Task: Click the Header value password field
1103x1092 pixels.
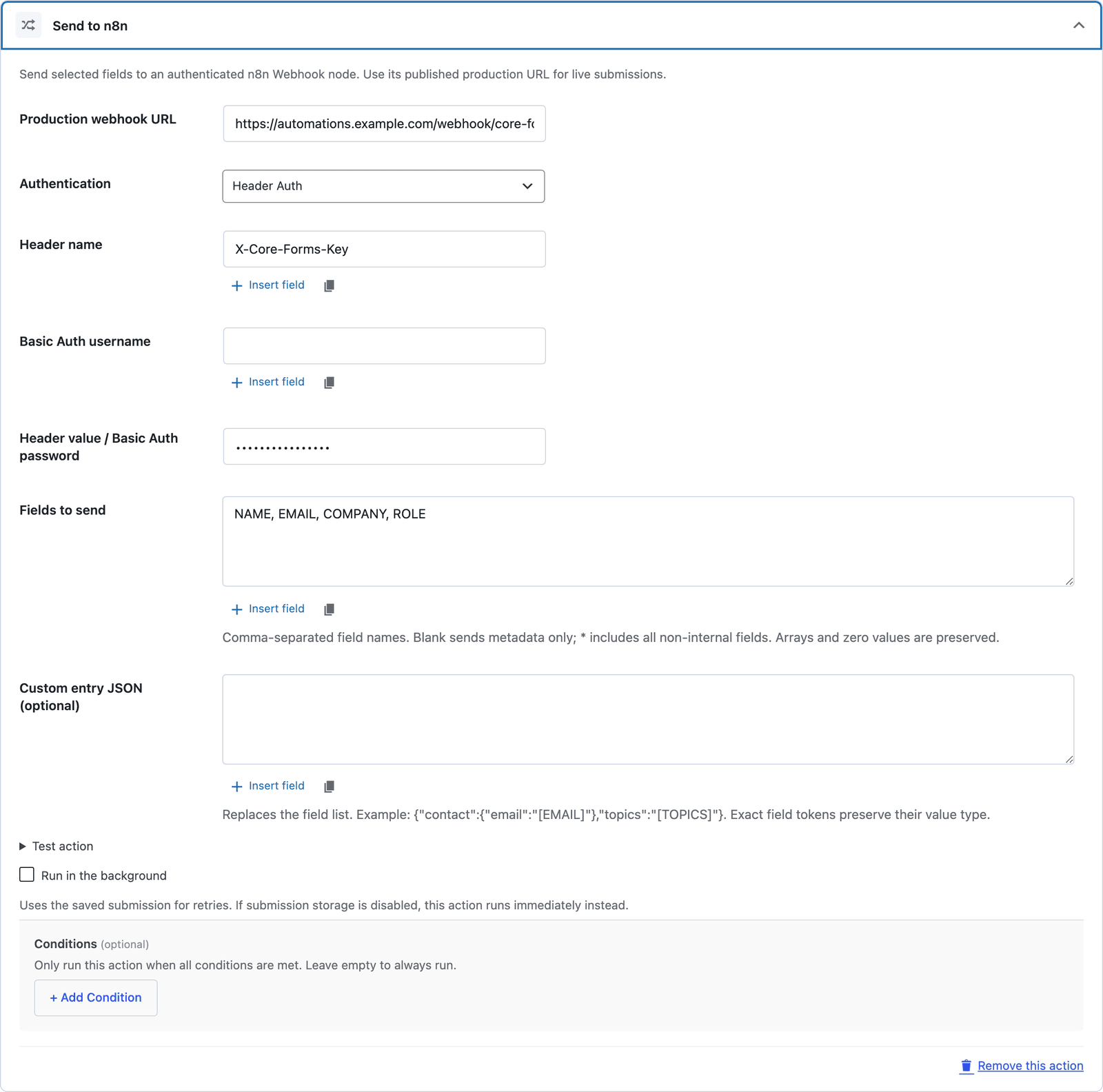Action: pyautogui.click(x=384, y=446)
